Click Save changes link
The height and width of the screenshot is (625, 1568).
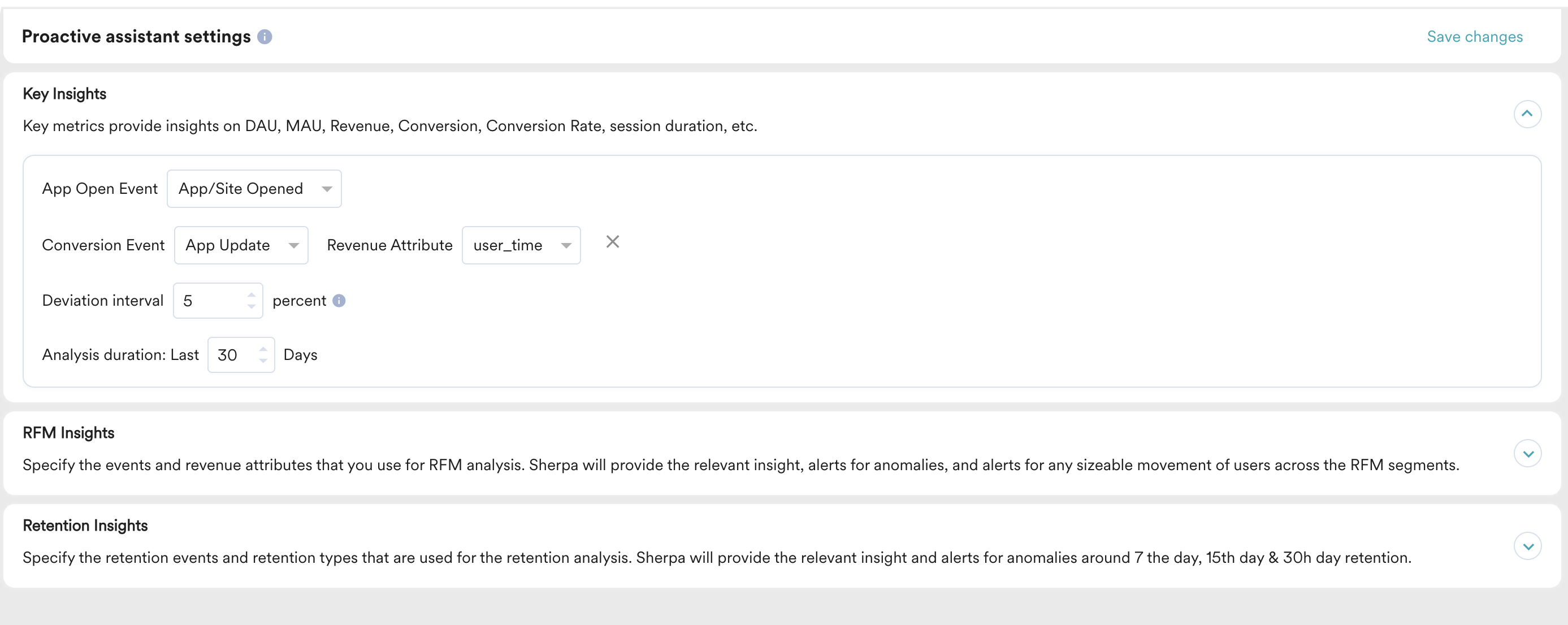(1474, 37)
